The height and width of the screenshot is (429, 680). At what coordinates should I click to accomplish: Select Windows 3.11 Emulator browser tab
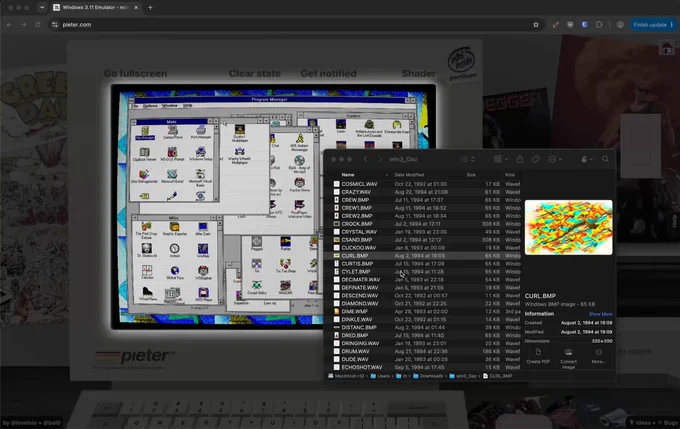pyautogui.click(x=95, y=7)
